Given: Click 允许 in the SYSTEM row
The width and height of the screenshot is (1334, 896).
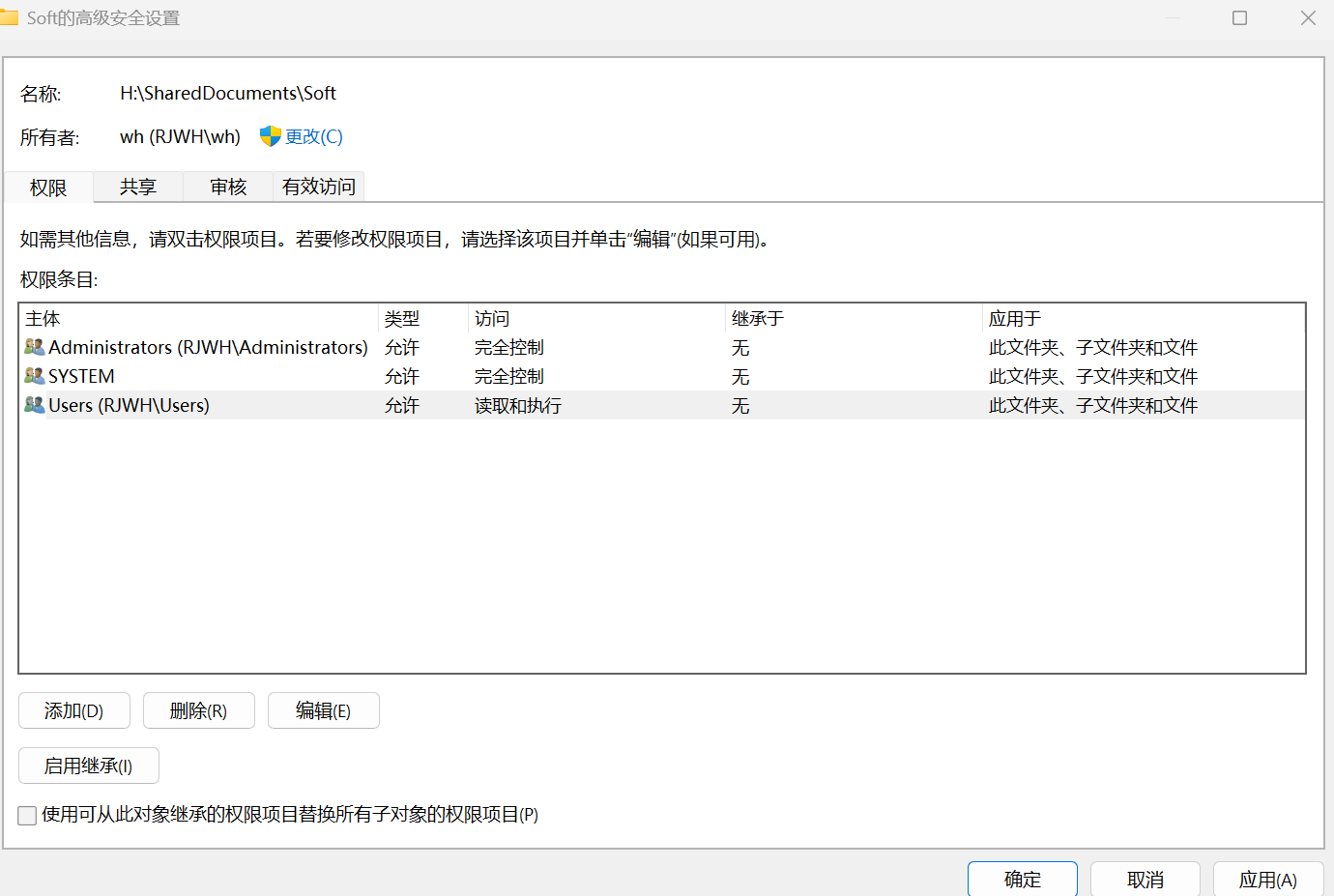Looking at the screenshot, I should (x=402, y=376).
